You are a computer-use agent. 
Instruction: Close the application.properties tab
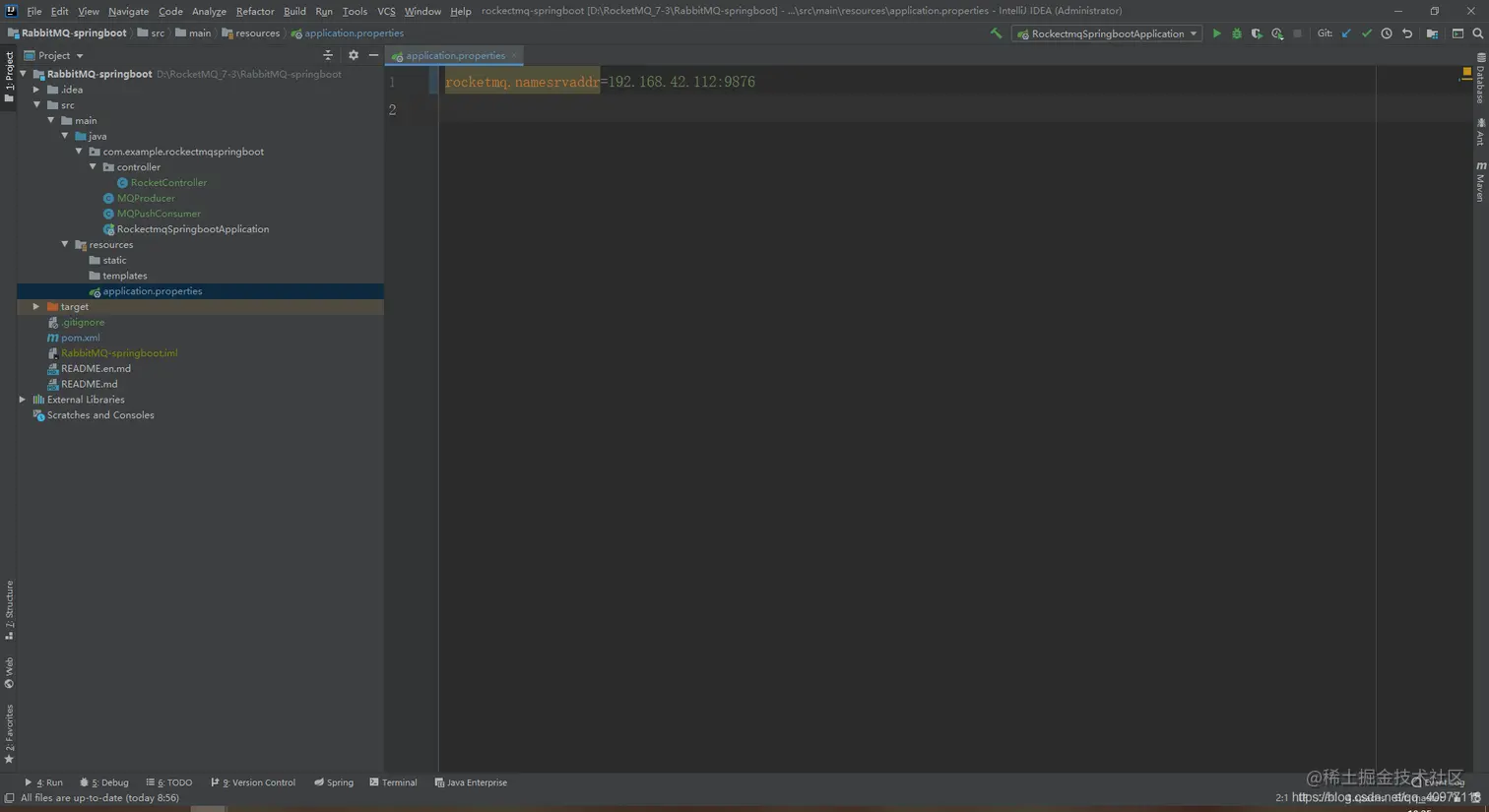click(x=514, y=56)
